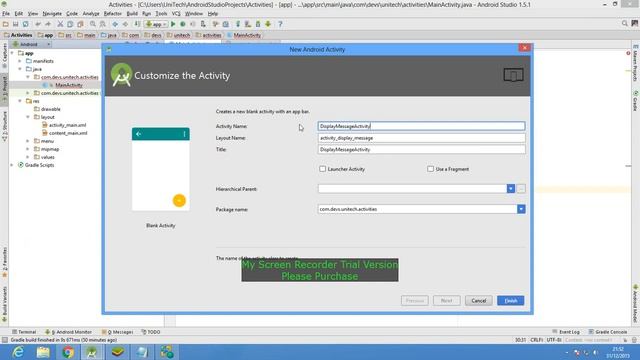Click the Activity Name input field
640x360 pixels.
pyautogui.click(x=421, y=126)
